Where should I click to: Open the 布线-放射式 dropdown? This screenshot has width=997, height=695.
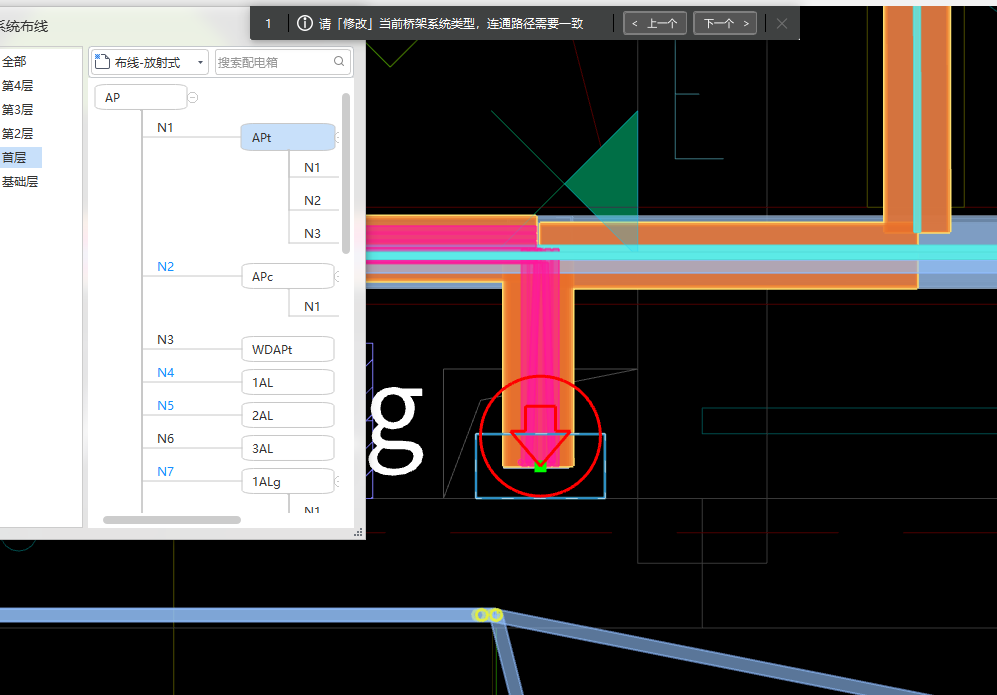tap(149, 62)
